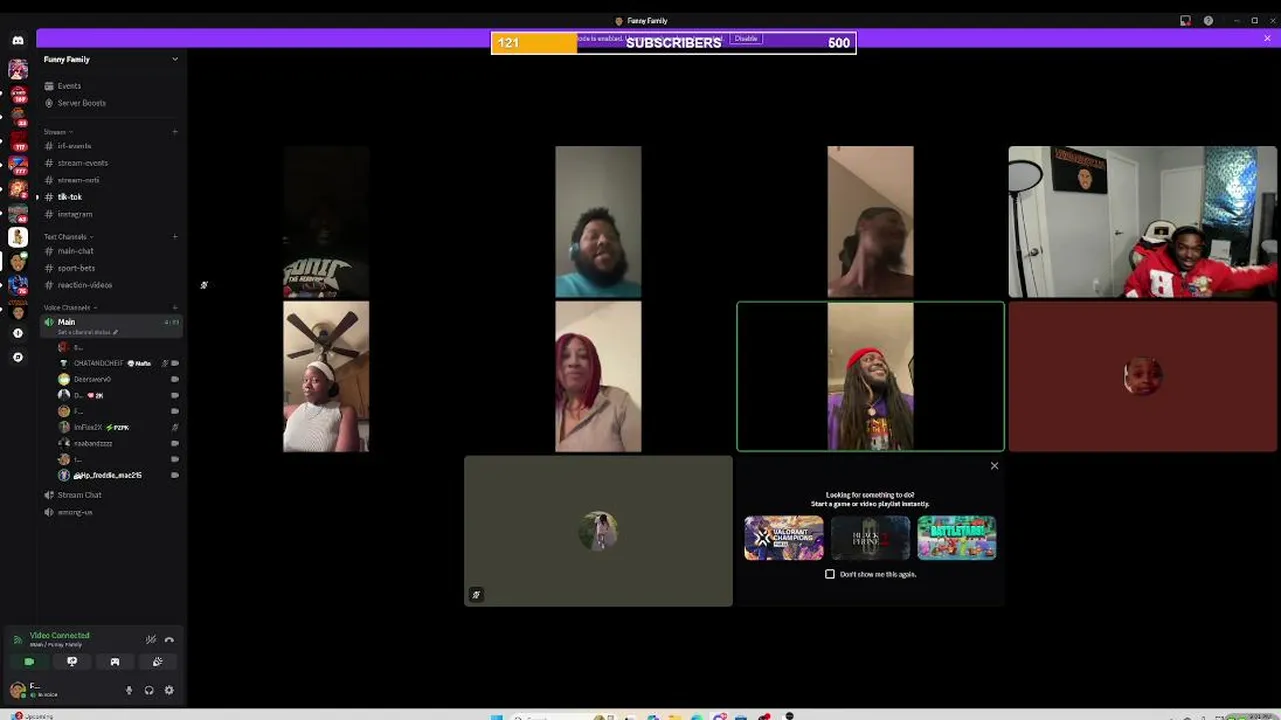Open the soundboard button in voice panel
The width and height of the screenshot is (1281, 720).
158,662
